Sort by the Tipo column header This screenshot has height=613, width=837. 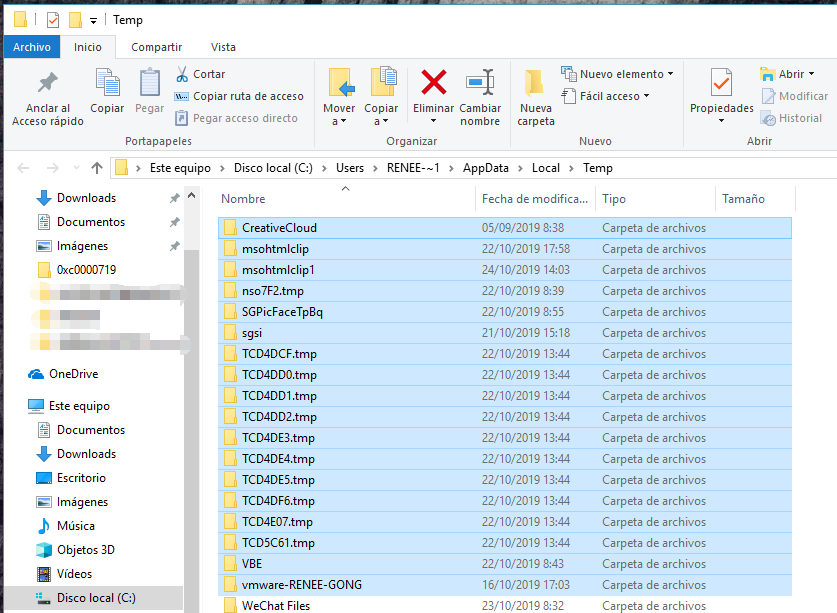pyautogui.click(x=655, y=199)
